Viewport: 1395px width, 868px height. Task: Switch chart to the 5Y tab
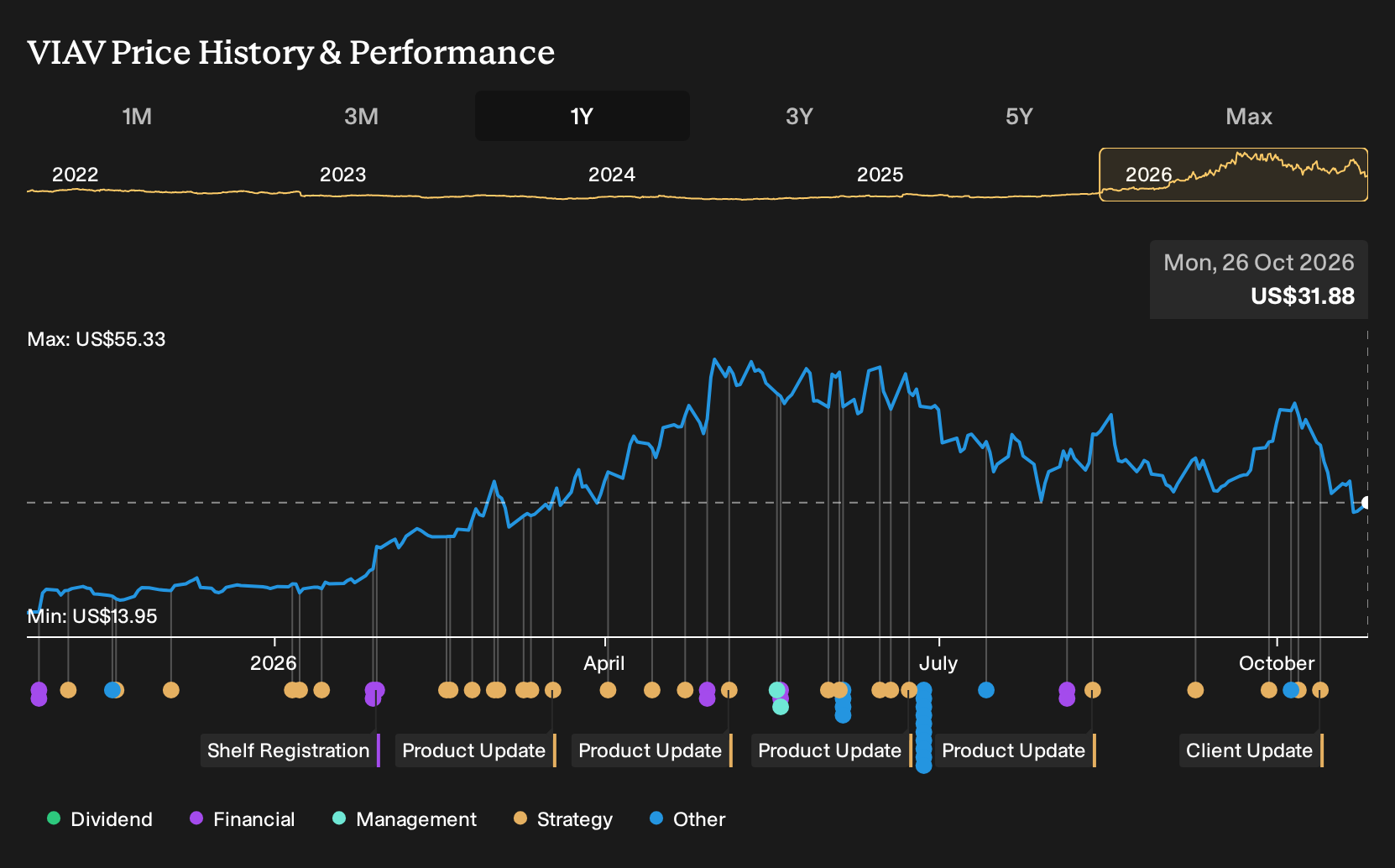(x=1019, y=116)
